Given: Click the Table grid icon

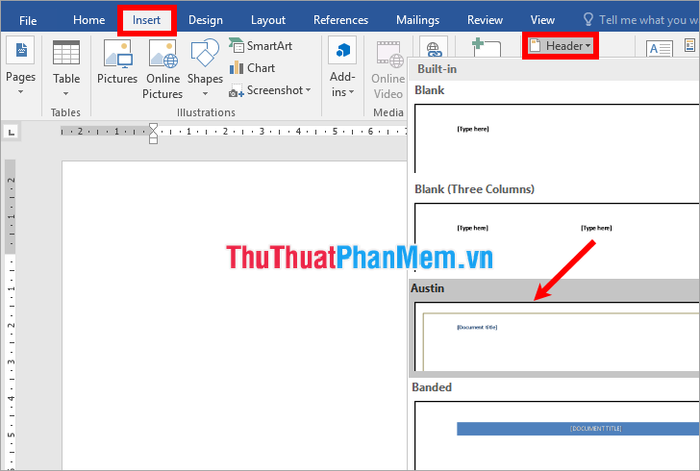Looking at the screenshot, I should pyautogui.click(x=66, y=54).
